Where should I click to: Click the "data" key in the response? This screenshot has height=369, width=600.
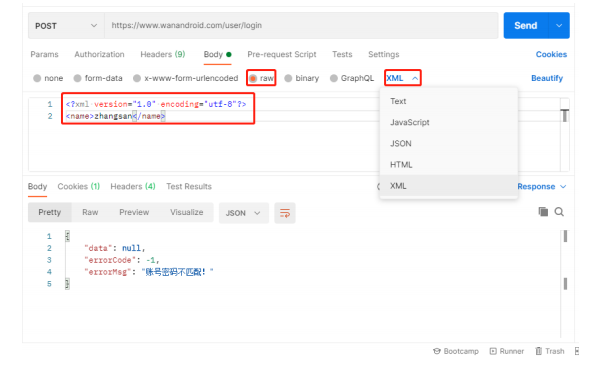tap(98, 248)
